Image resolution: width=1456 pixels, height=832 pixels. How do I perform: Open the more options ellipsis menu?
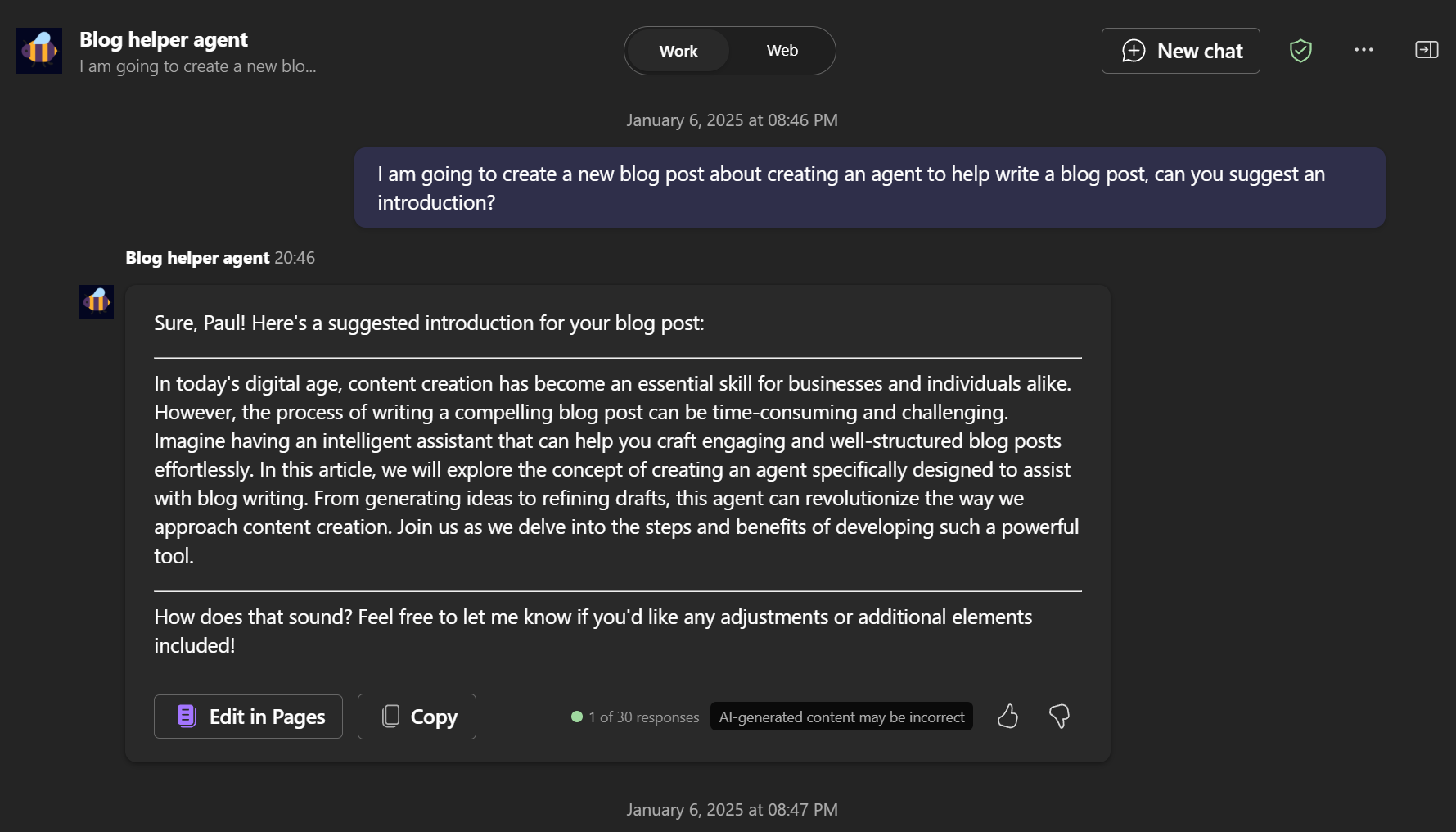[x=1364, y=50]
